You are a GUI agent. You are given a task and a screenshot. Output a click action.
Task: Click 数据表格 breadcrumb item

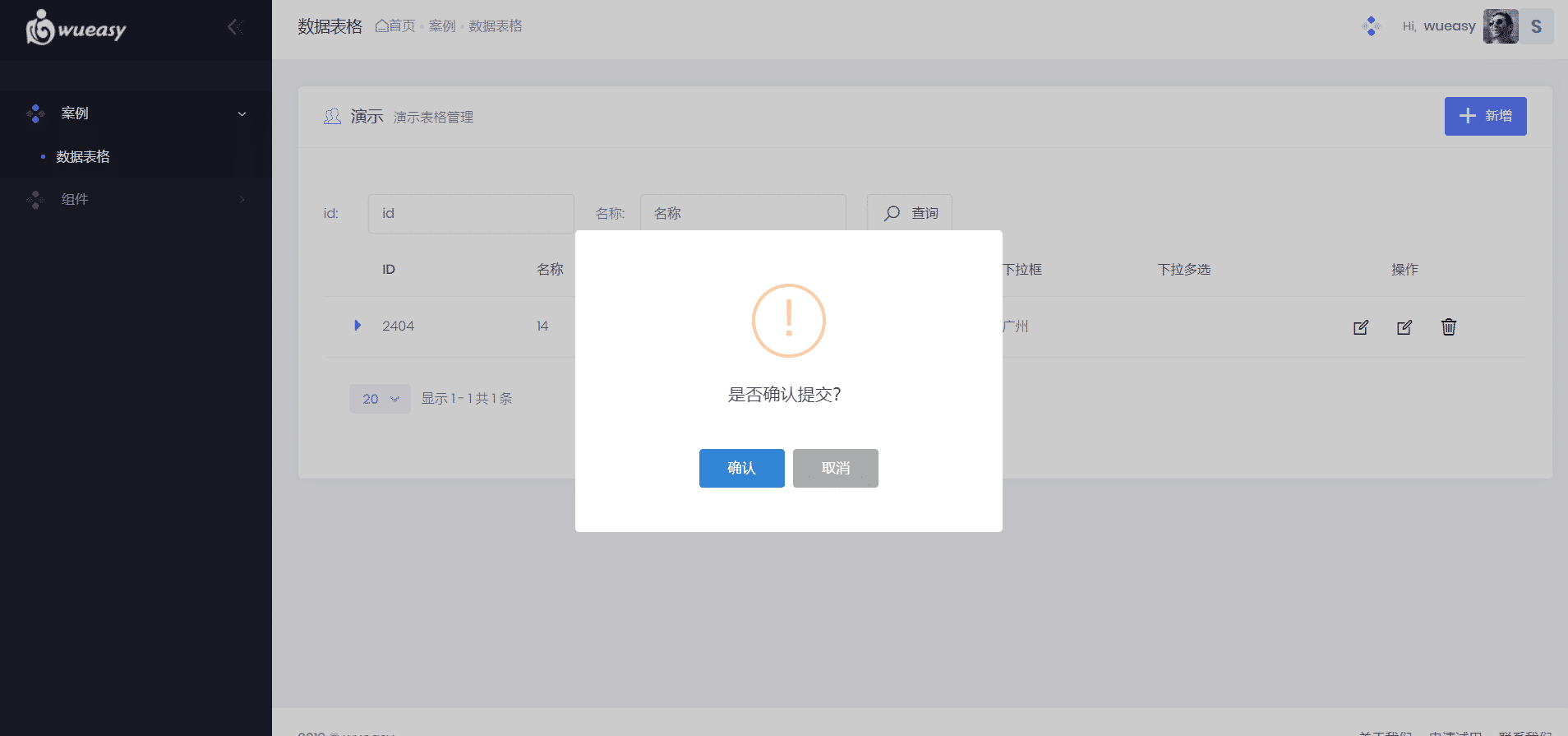click(496, 25)
